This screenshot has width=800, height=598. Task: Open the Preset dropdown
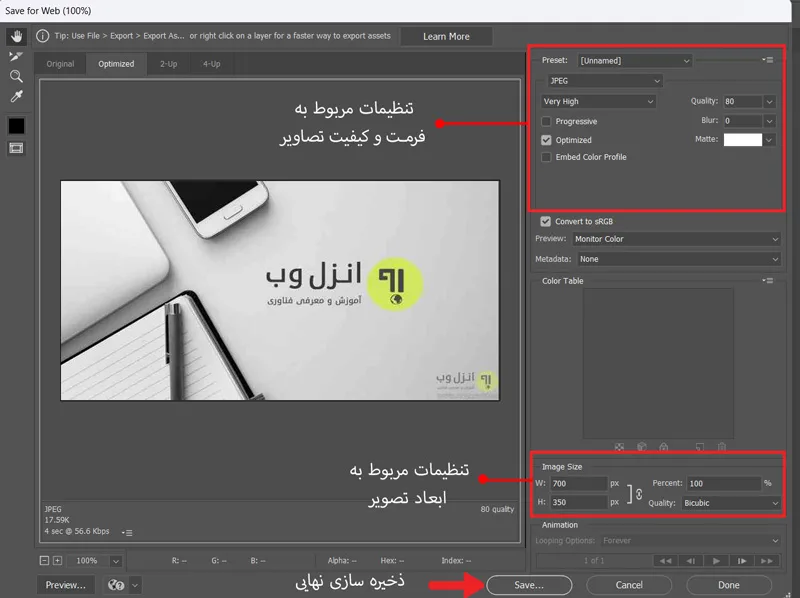[x=635, y=61]
